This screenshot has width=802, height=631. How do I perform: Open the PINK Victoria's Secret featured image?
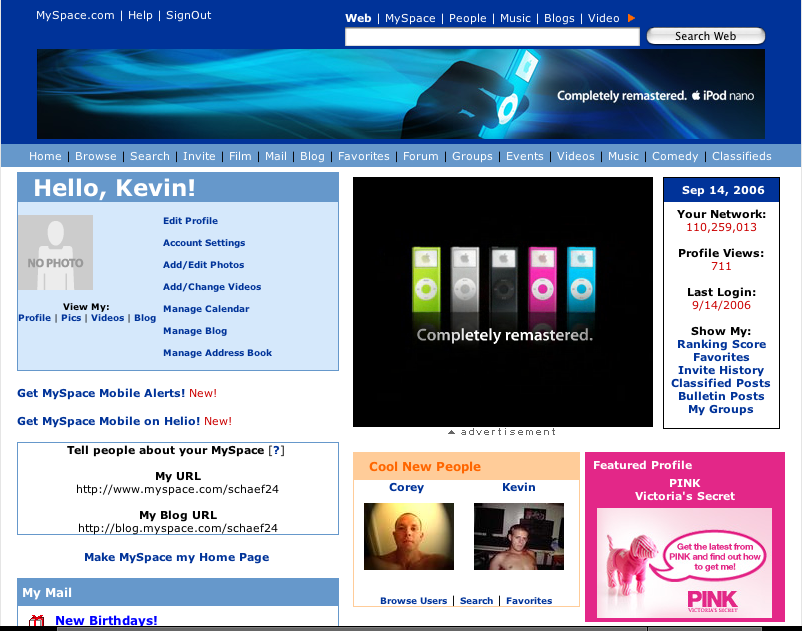pos(684,562)
